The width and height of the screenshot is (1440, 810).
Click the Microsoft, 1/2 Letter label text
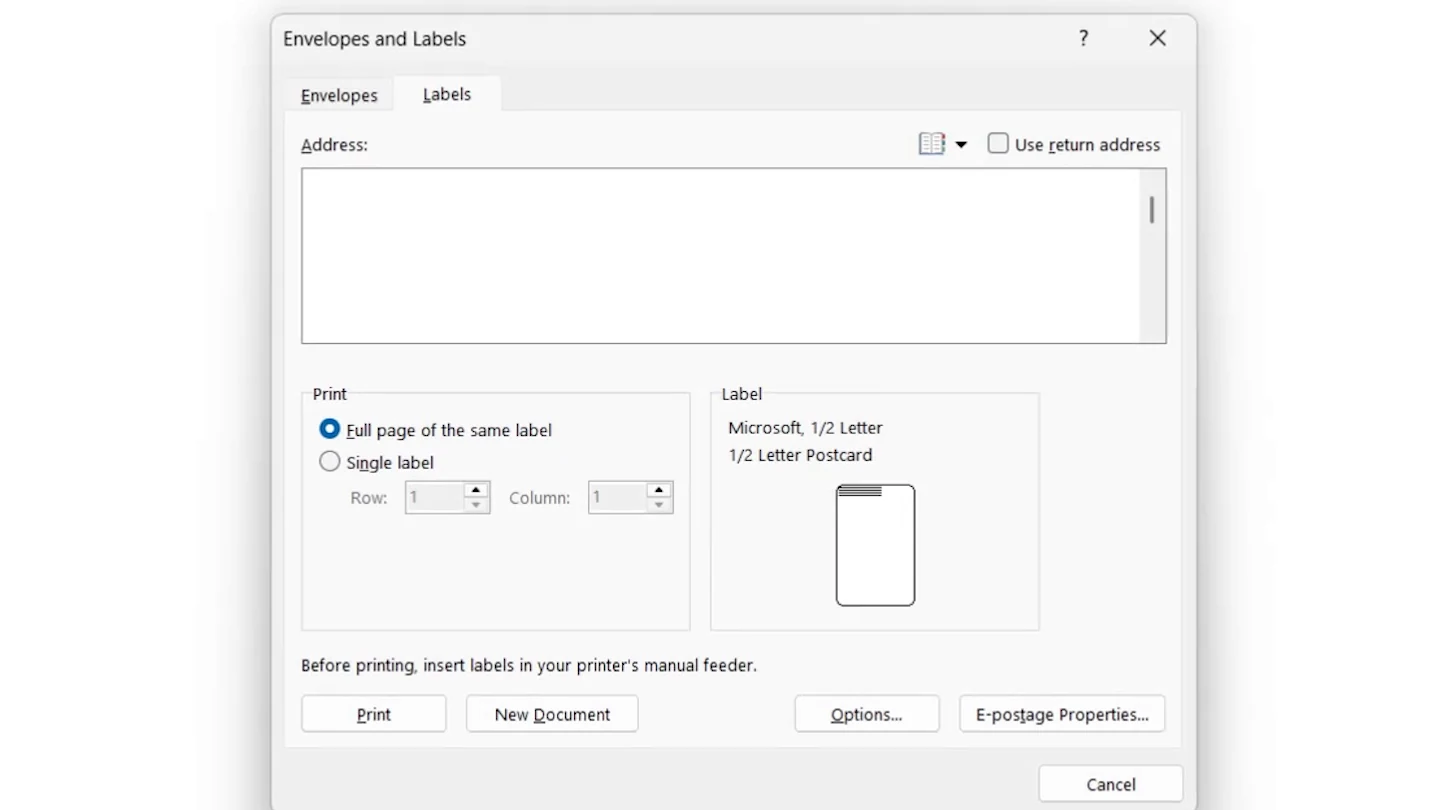805,427
